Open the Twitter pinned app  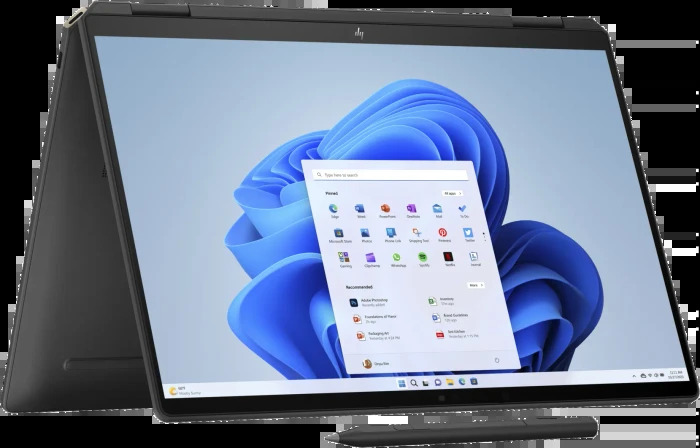[468, 233]
